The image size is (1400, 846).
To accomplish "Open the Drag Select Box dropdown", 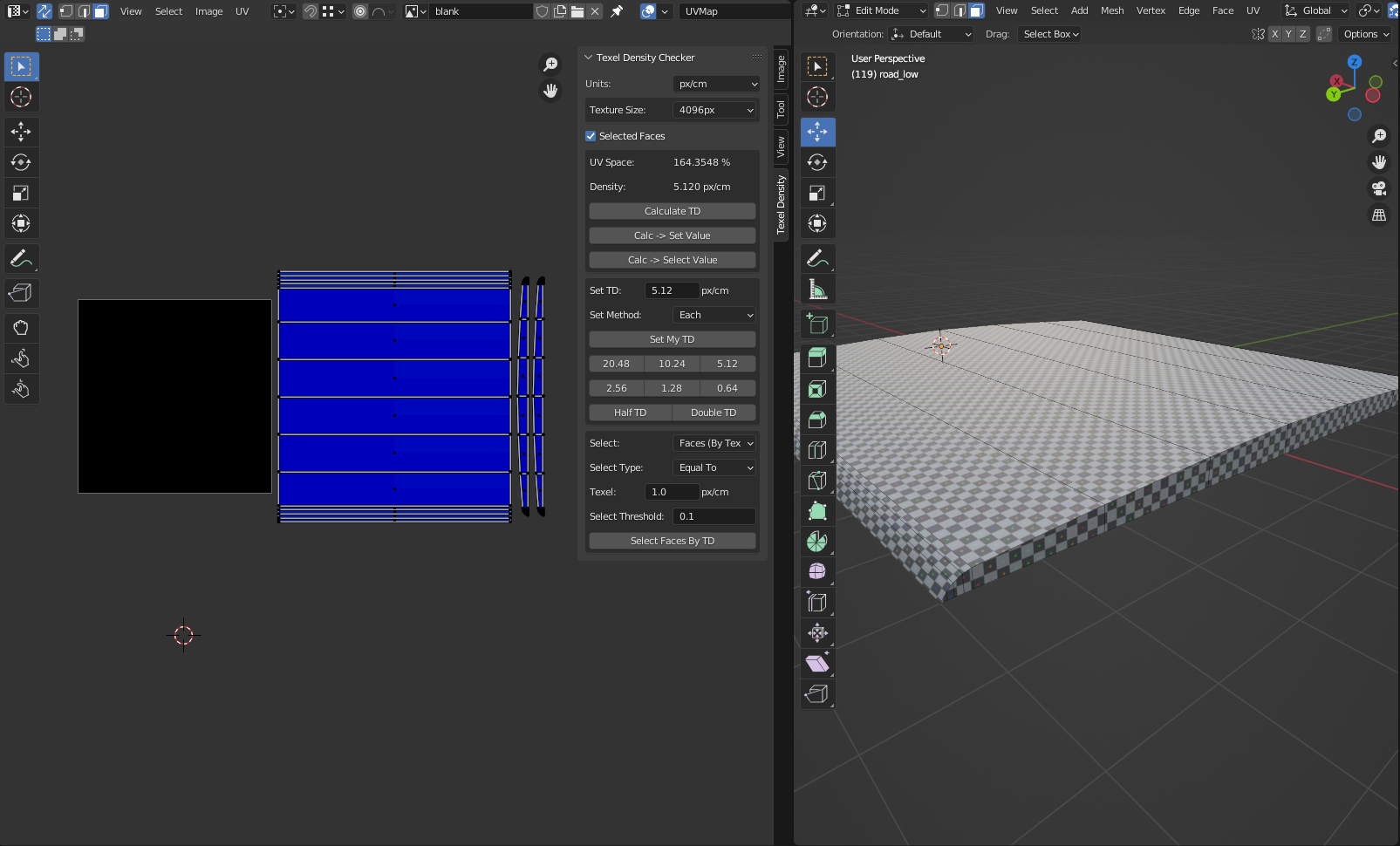I will coord(1050,34).
